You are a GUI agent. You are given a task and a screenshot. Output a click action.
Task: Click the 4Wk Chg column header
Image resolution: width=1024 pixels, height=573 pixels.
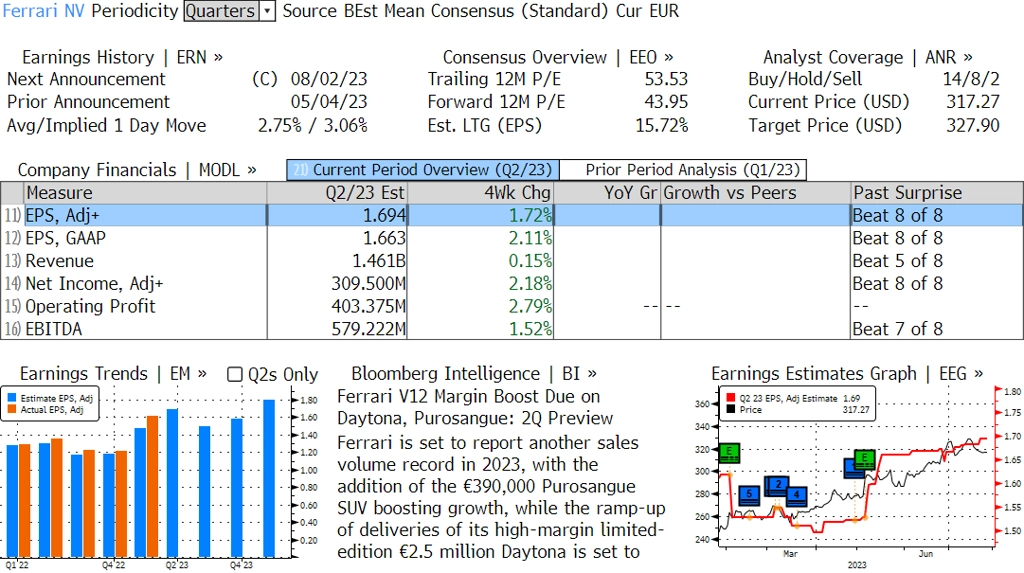(x=480, y=193)
